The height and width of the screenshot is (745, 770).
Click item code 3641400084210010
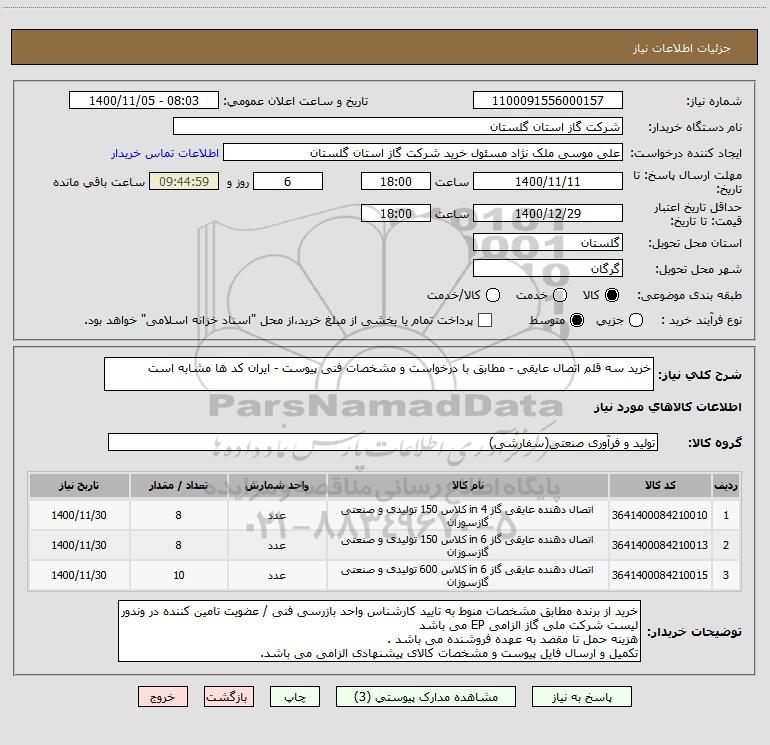660,515
